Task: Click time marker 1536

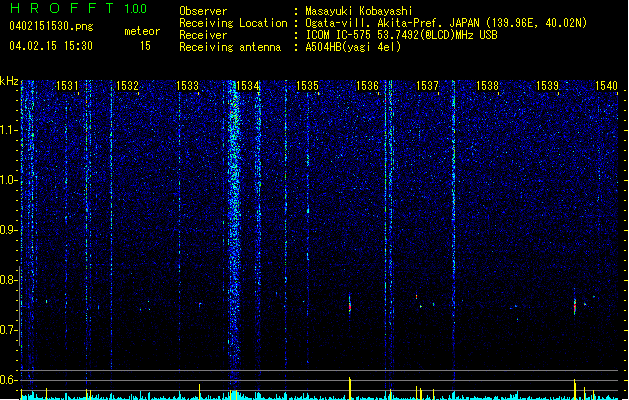Action: click(367, 86)
